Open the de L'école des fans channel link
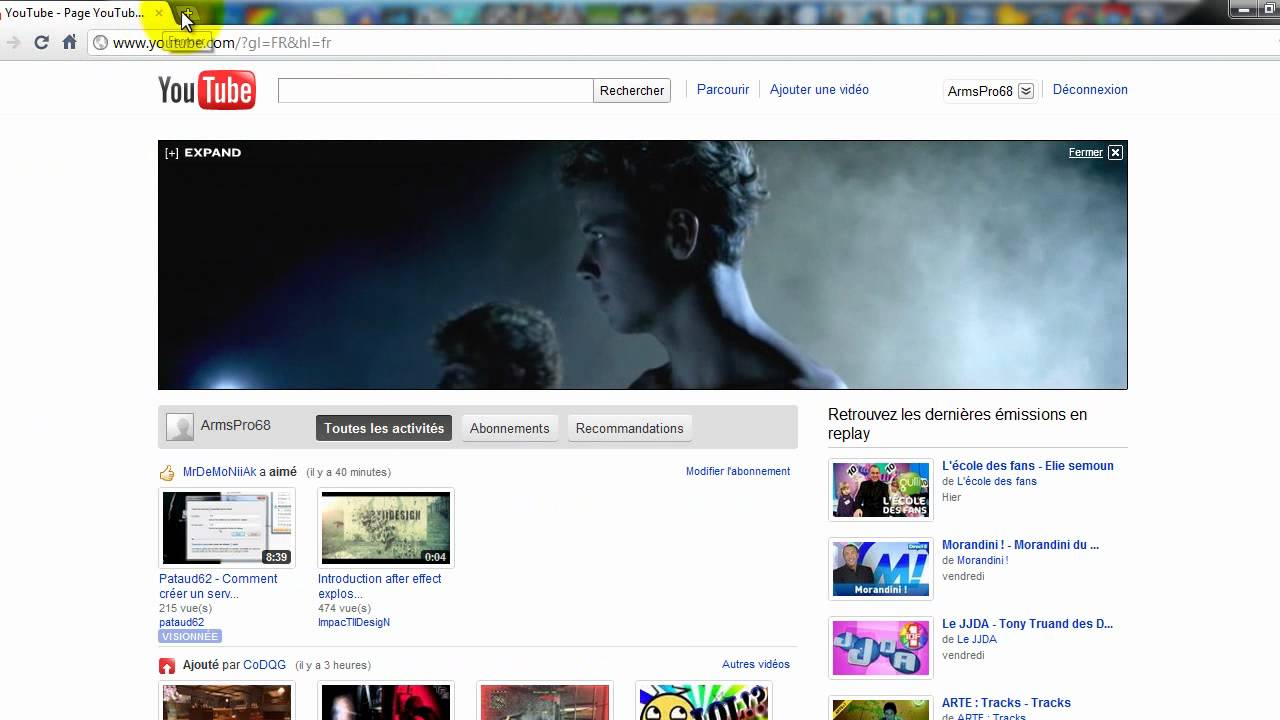The height and width of the screenshot is (720, 1280). point(997,481)
